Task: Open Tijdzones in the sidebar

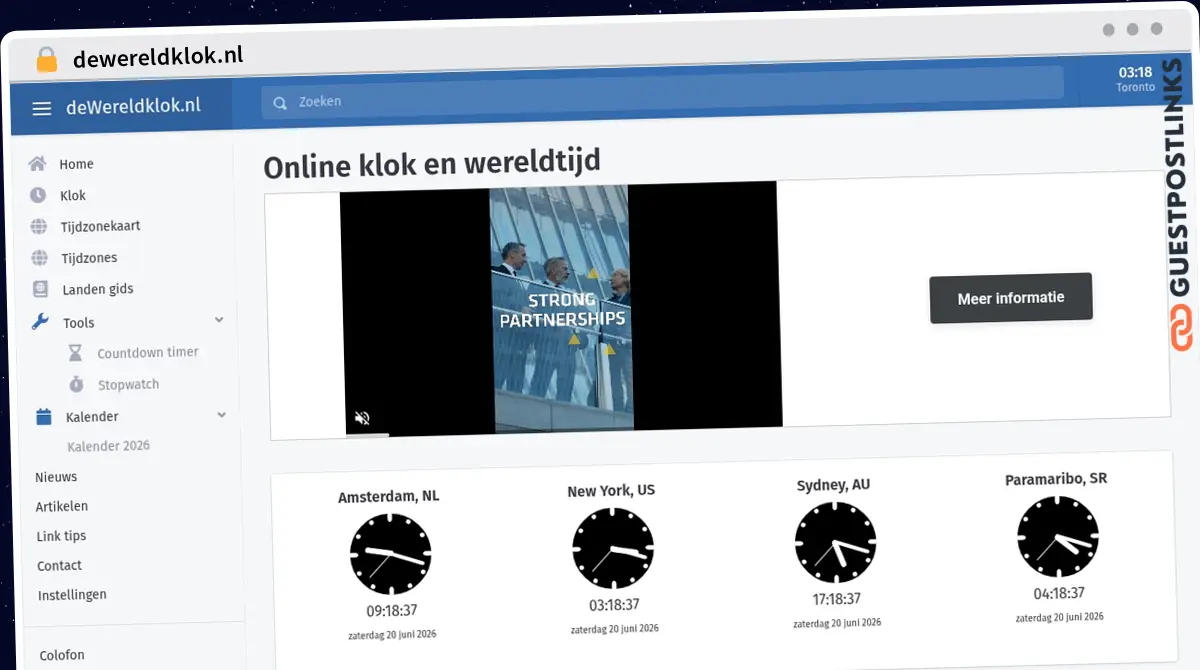Action: click(x=89, y=258)
